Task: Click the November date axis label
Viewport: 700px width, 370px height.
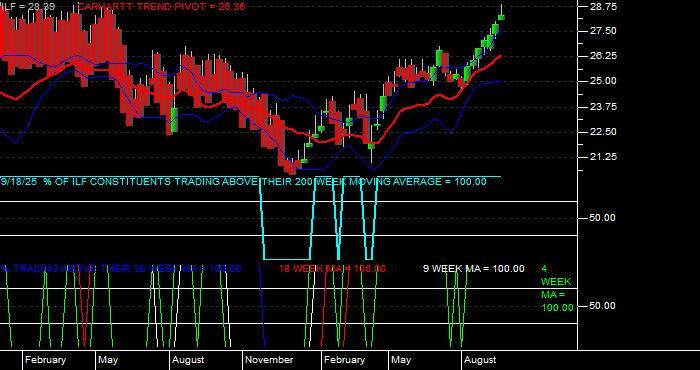Action: point(269,360)
